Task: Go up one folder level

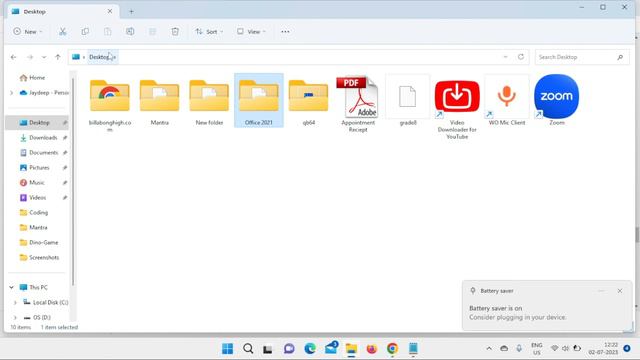Action: point(58,57)
